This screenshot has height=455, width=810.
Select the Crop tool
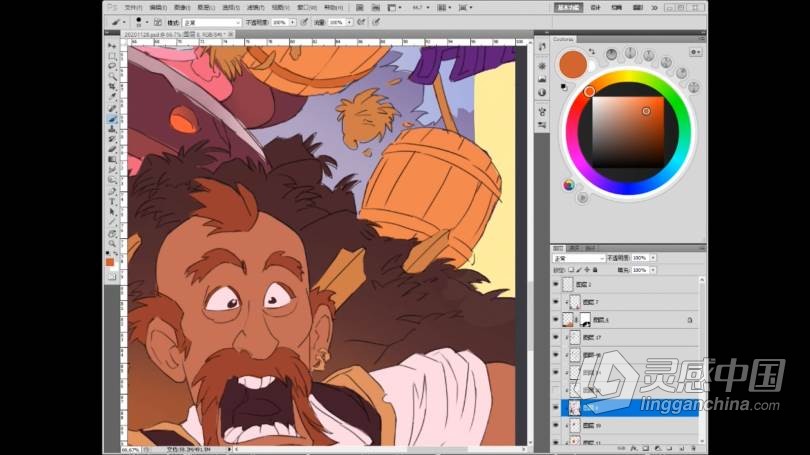tap(112, 87)
